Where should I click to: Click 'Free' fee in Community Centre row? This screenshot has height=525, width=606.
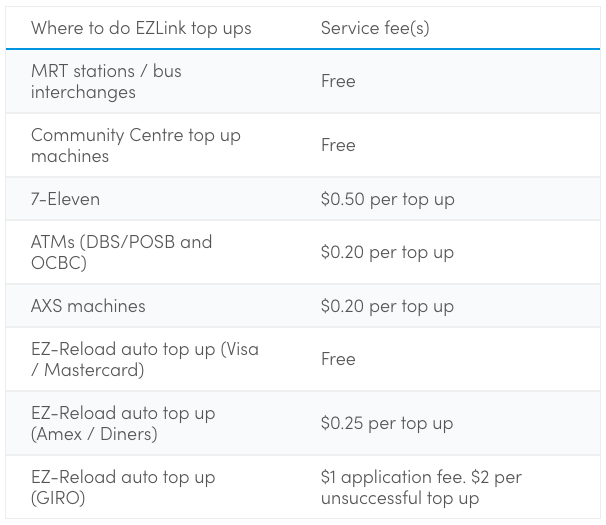coord(338,145)
